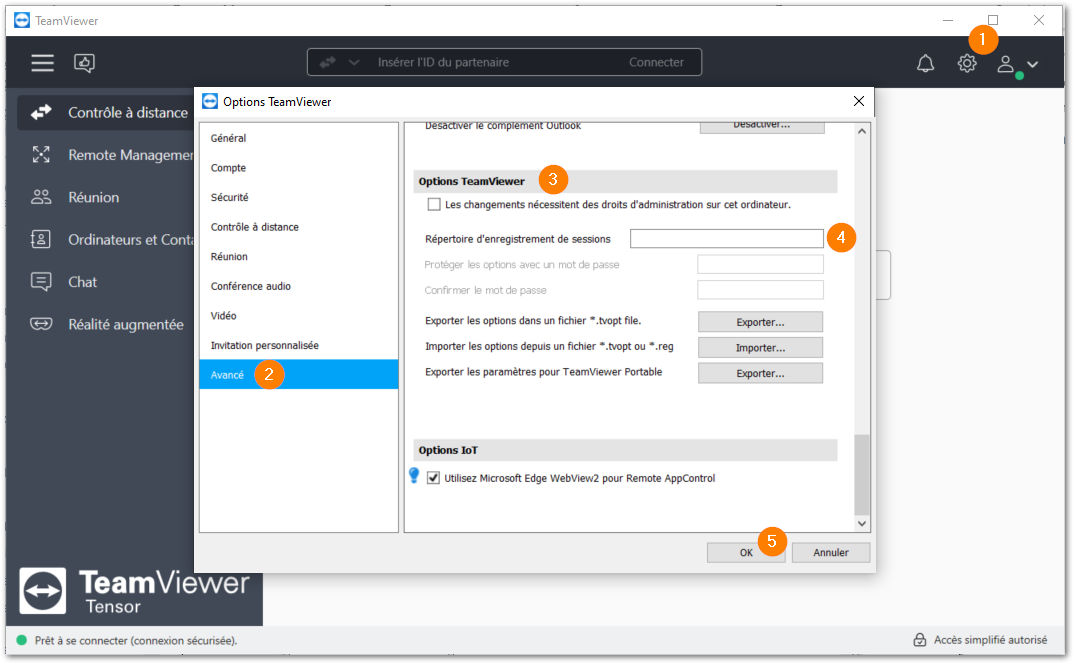Click the user account profile icon
The image size is (1074, 664).
[1006, 64]
